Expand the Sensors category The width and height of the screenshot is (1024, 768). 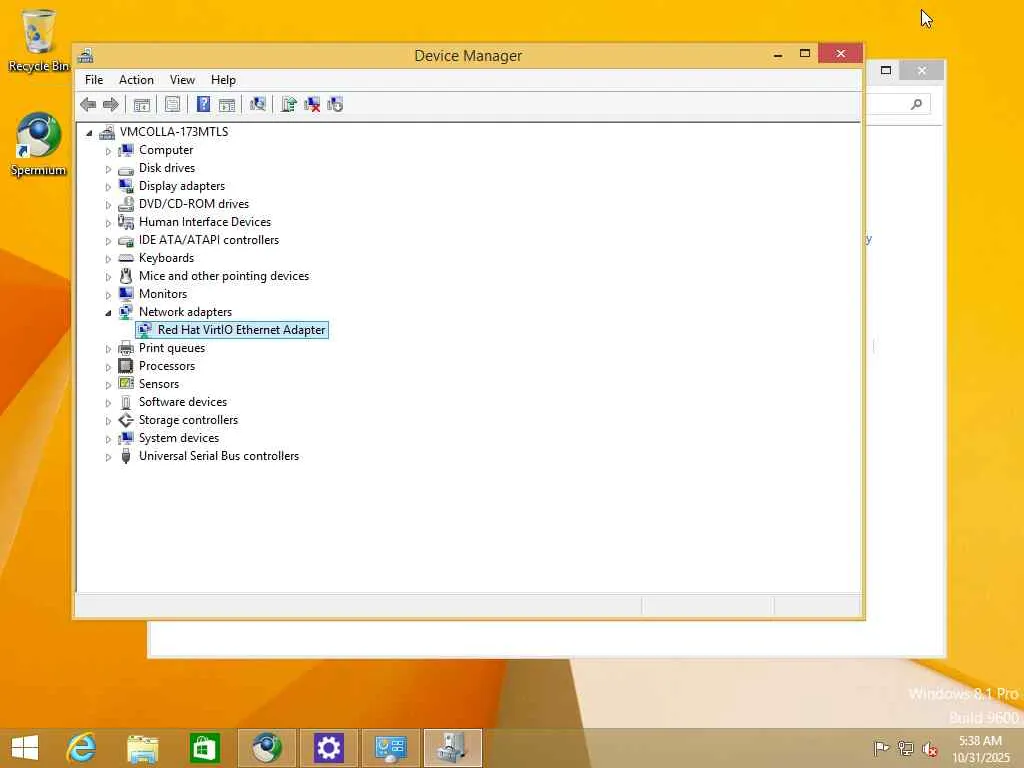tap(108, 385)
